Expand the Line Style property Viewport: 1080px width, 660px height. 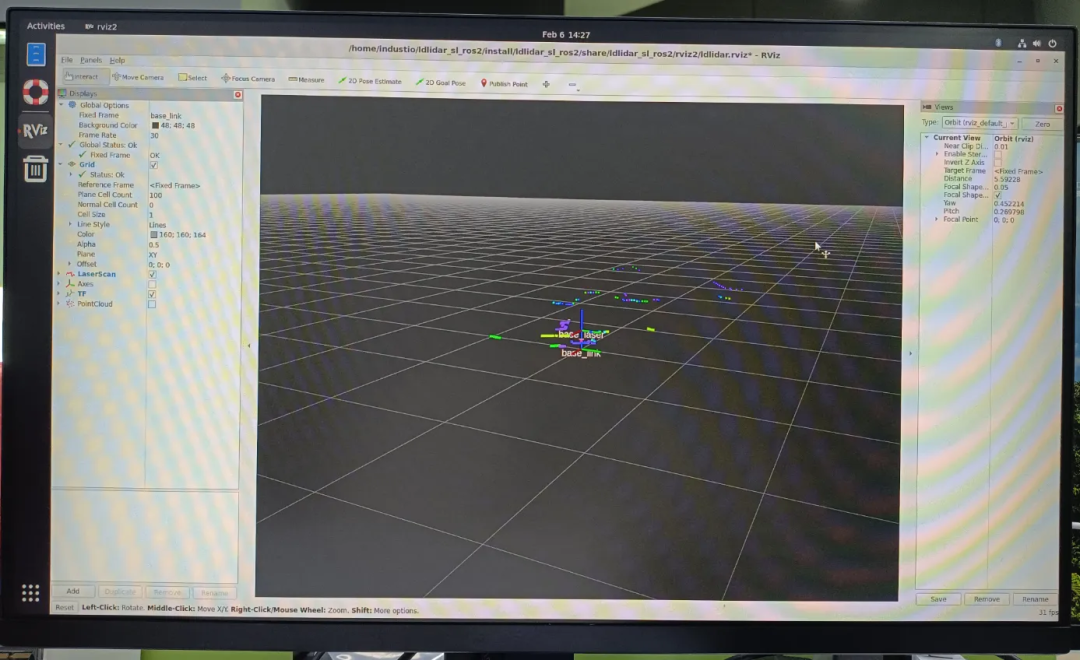(x=70, y=224)
